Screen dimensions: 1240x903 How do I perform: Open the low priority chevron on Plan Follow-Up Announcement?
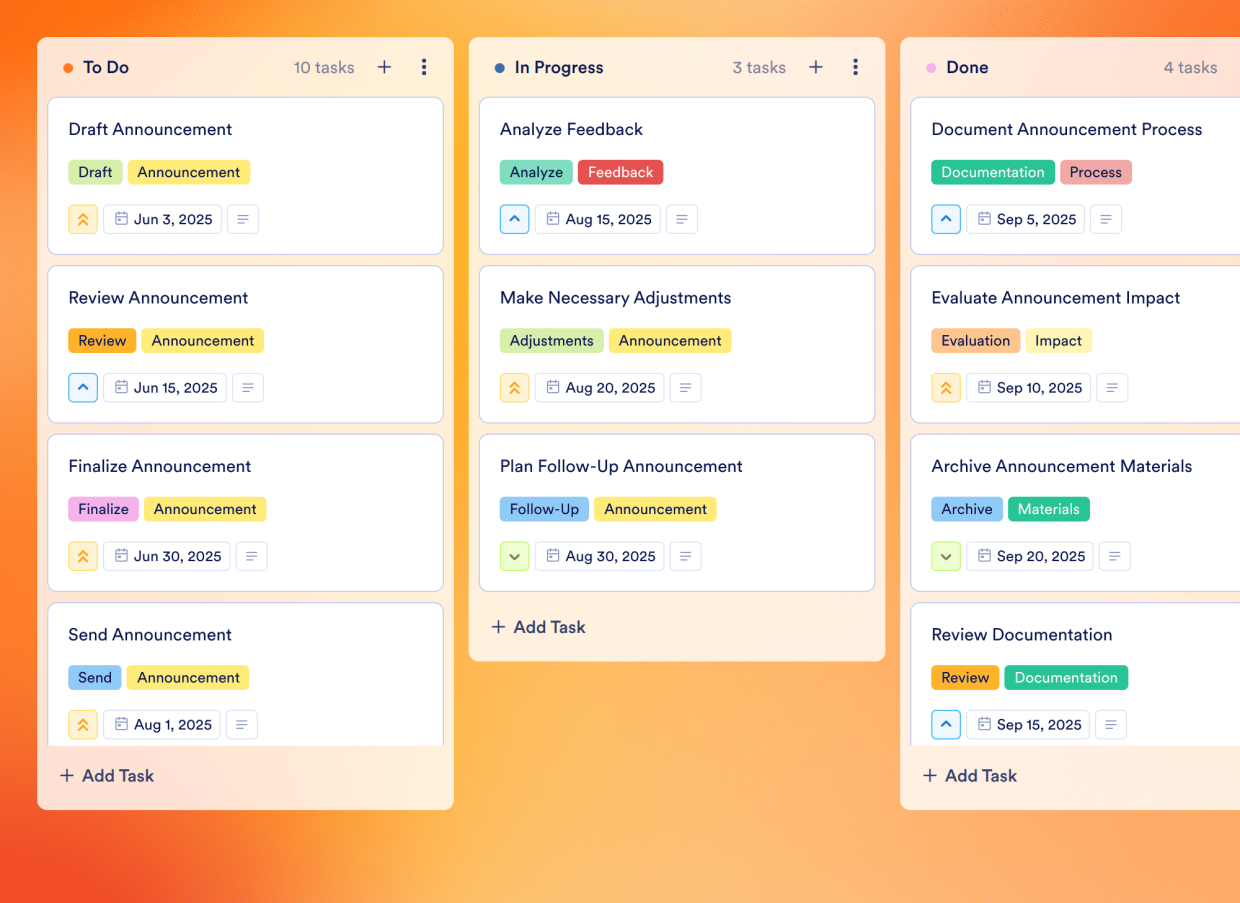[x=514, y=556]
